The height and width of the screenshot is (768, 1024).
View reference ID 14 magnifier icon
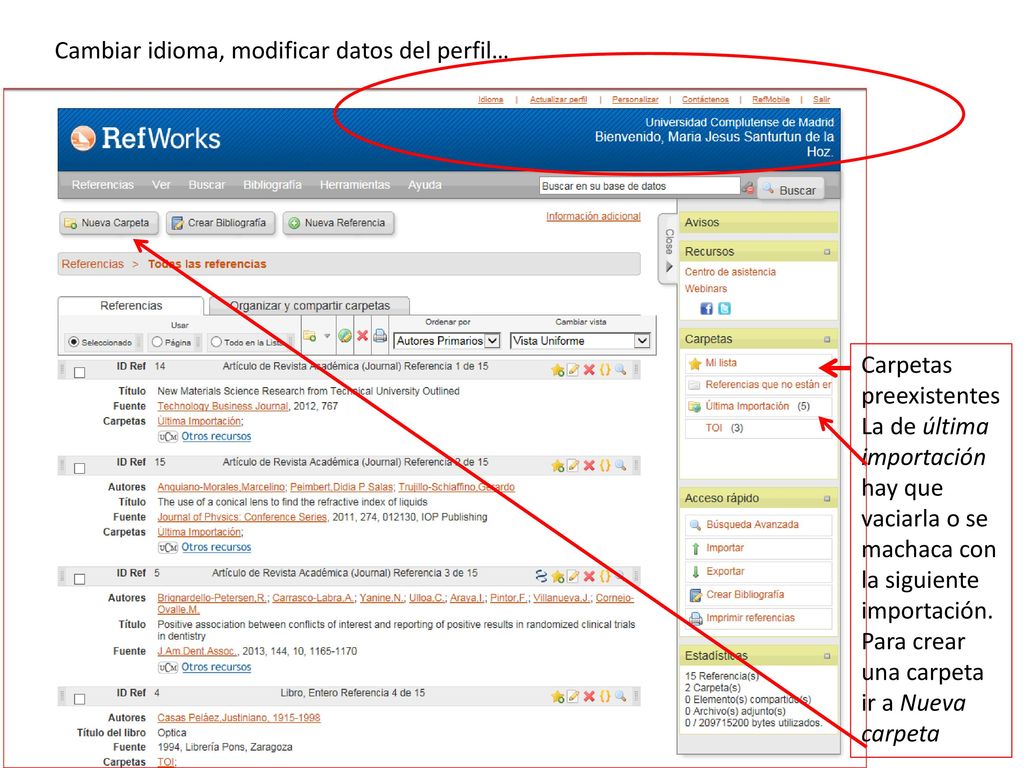tap(620, 370)
